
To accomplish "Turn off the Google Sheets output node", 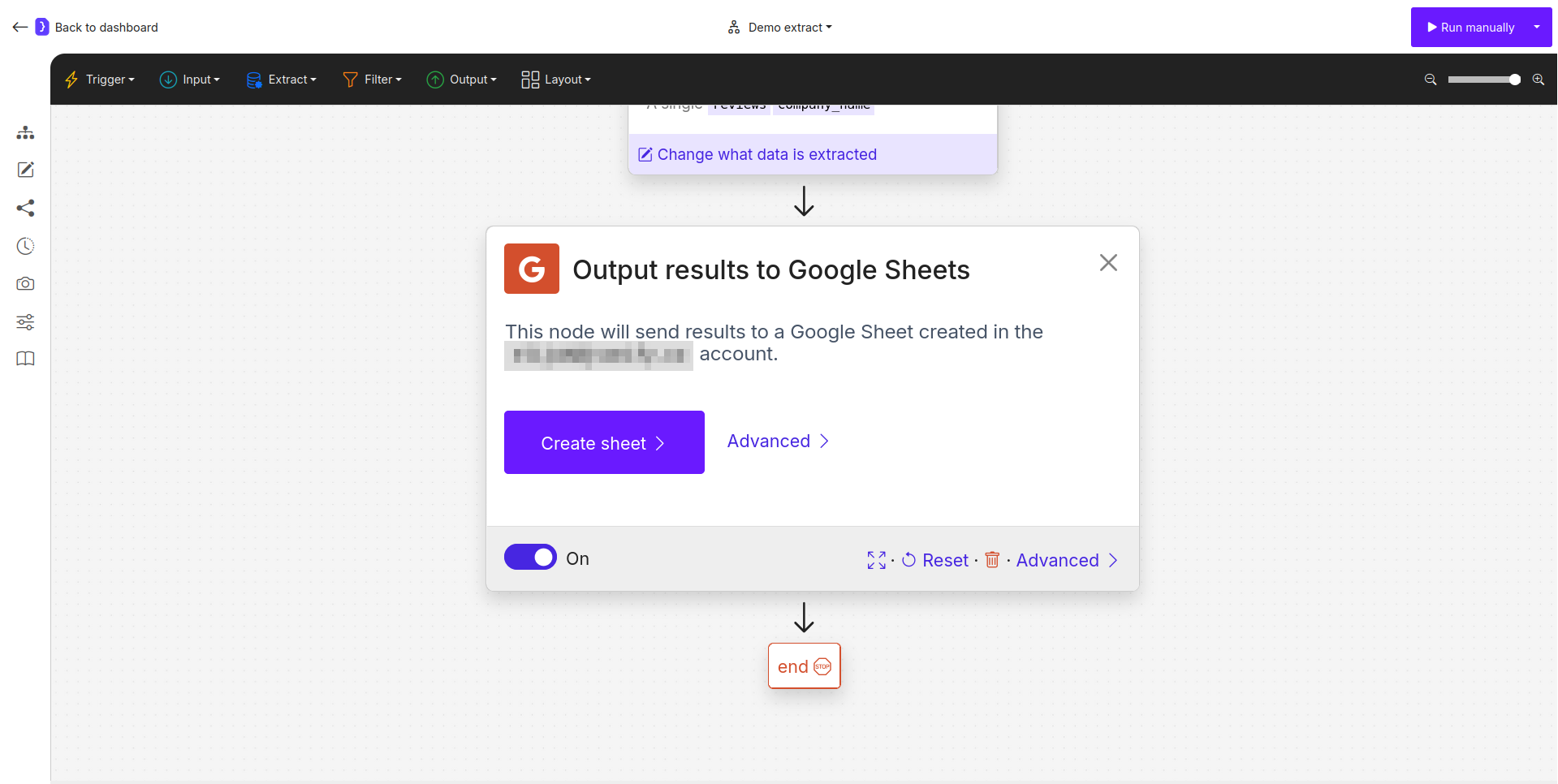I will tap(530, 557).
